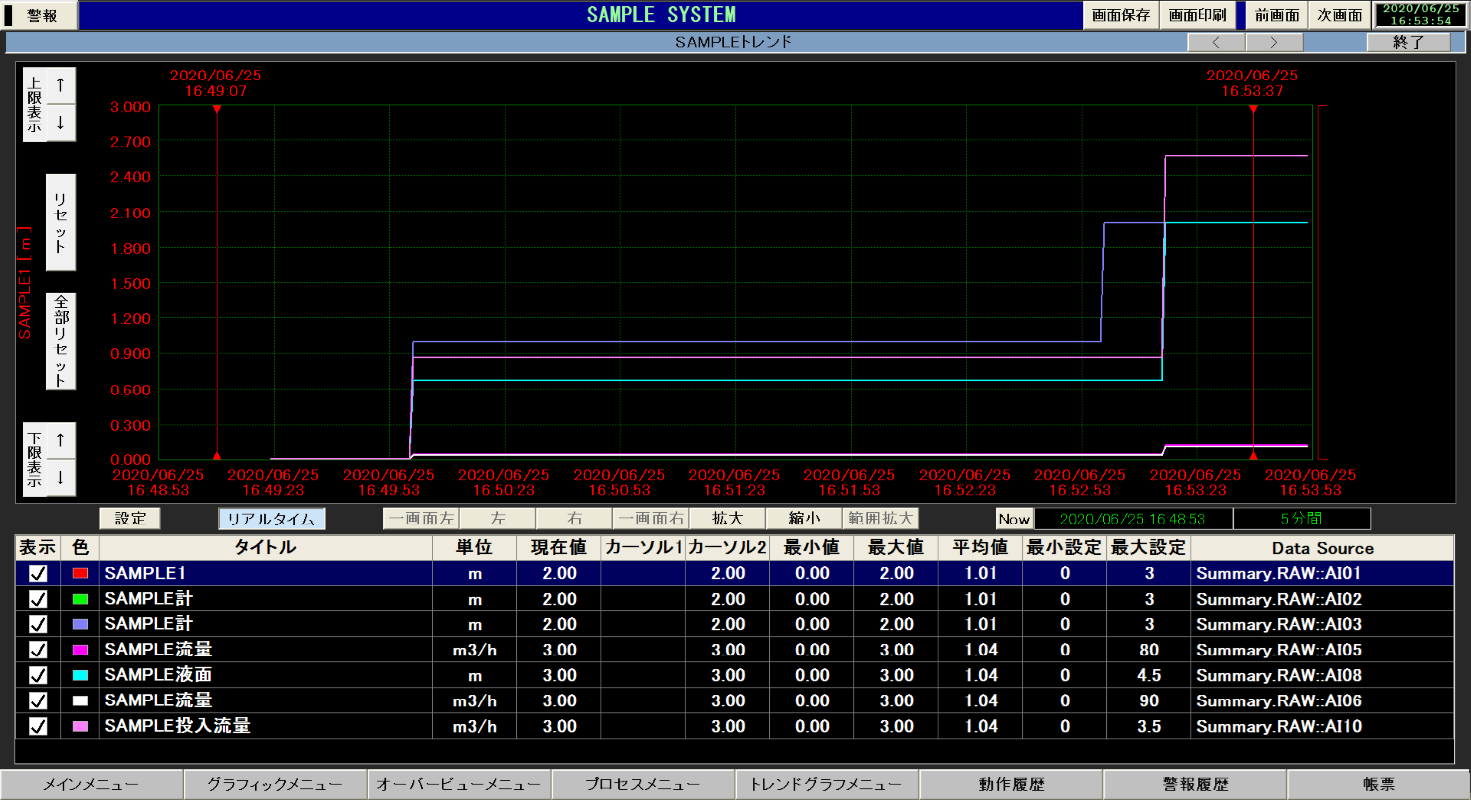Click right cursor marker at 16:53:37
Viewport: 1471px width, 800px height.
tap(1253, 108)
